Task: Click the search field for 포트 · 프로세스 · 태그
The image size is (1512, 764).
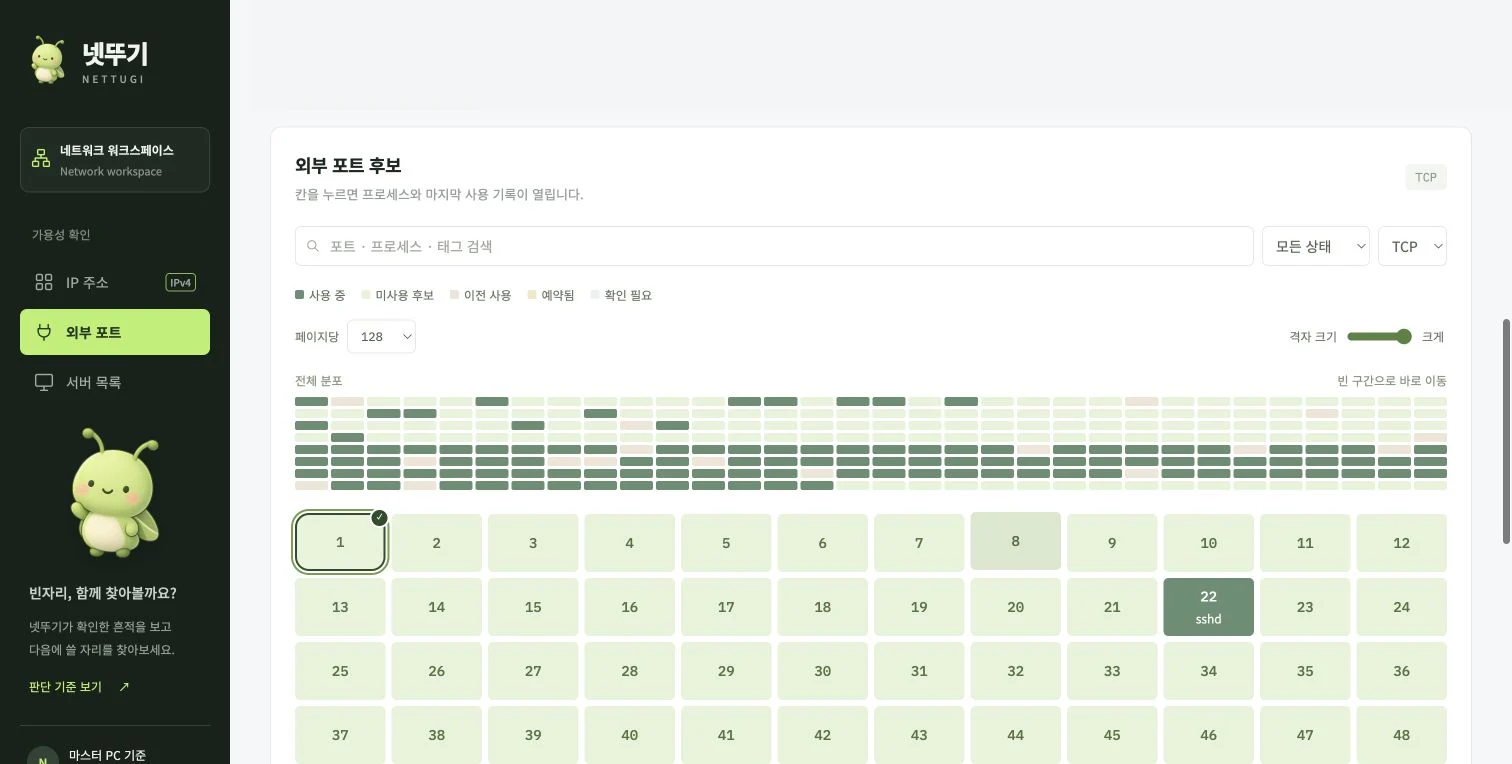Action: (x=774, y=246)
